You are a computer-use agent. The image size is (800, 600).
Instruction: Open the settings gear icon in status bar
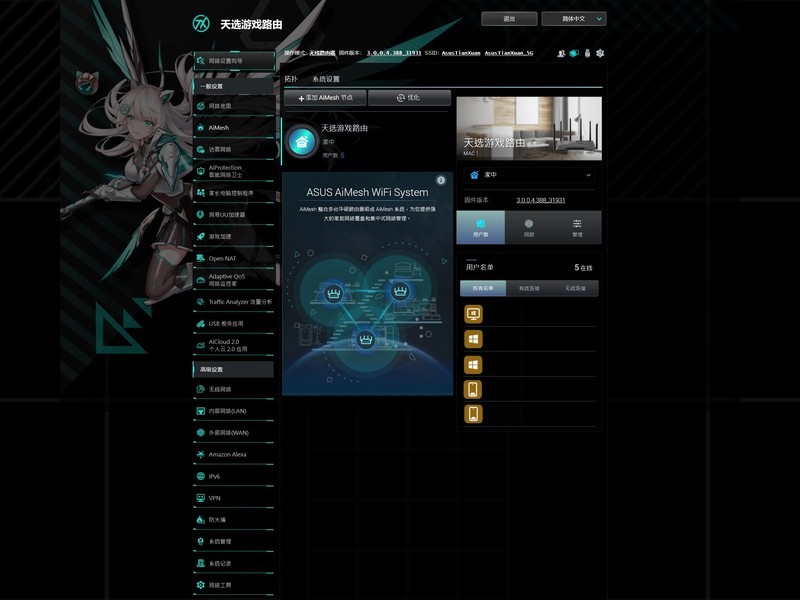click(x=600, y=53)
